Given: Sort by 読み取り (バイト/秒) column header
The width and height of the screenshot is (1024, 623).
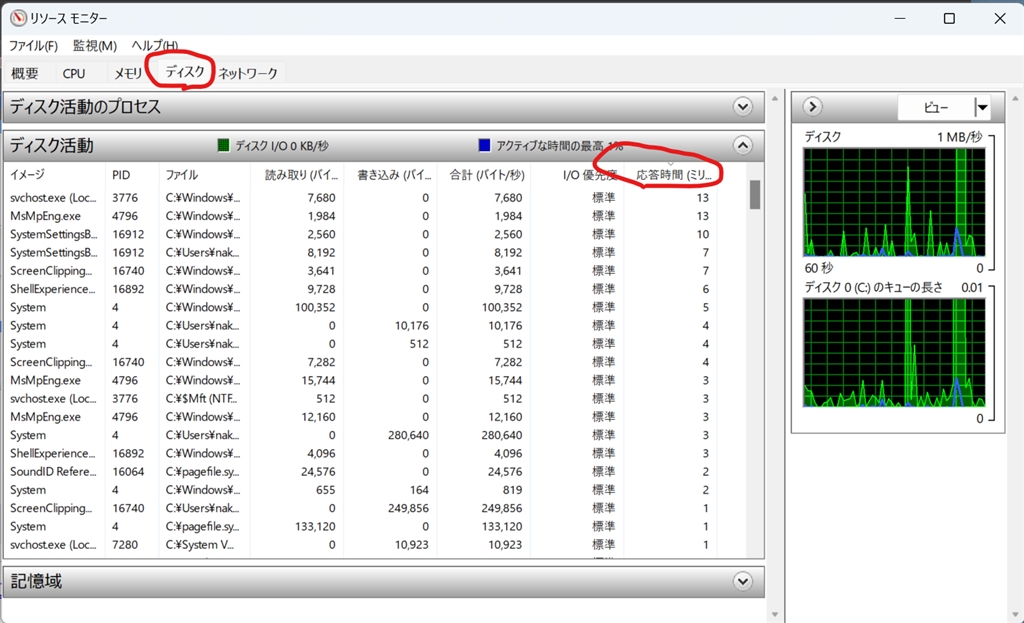Looking at the screenshot, I should coord(296,175).
